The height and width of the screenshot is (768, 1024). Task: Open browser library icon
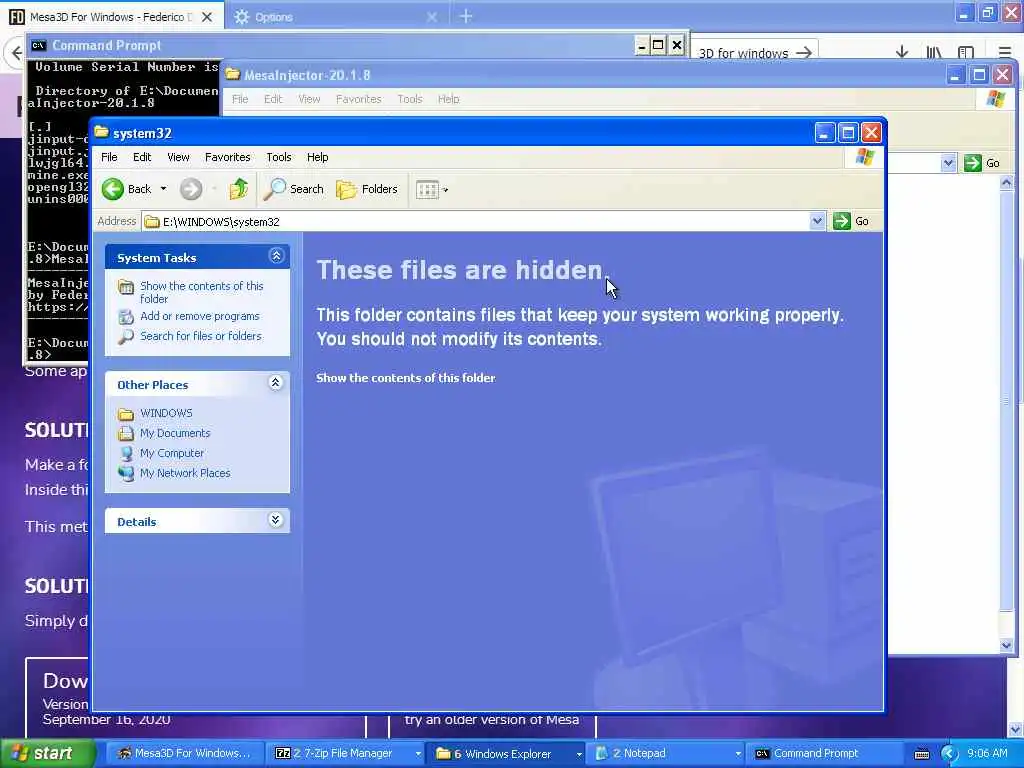pos(934,52)
